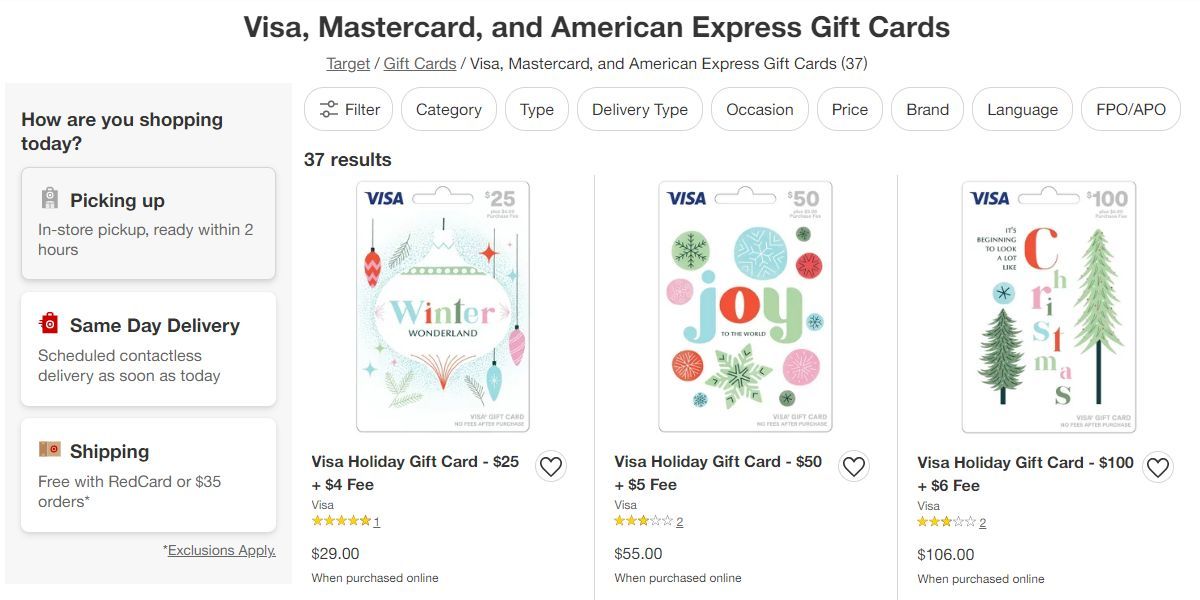Screen dimensions: 1200x600
Task: Open Joy to the World $50 card image
Action: [745, 306]
